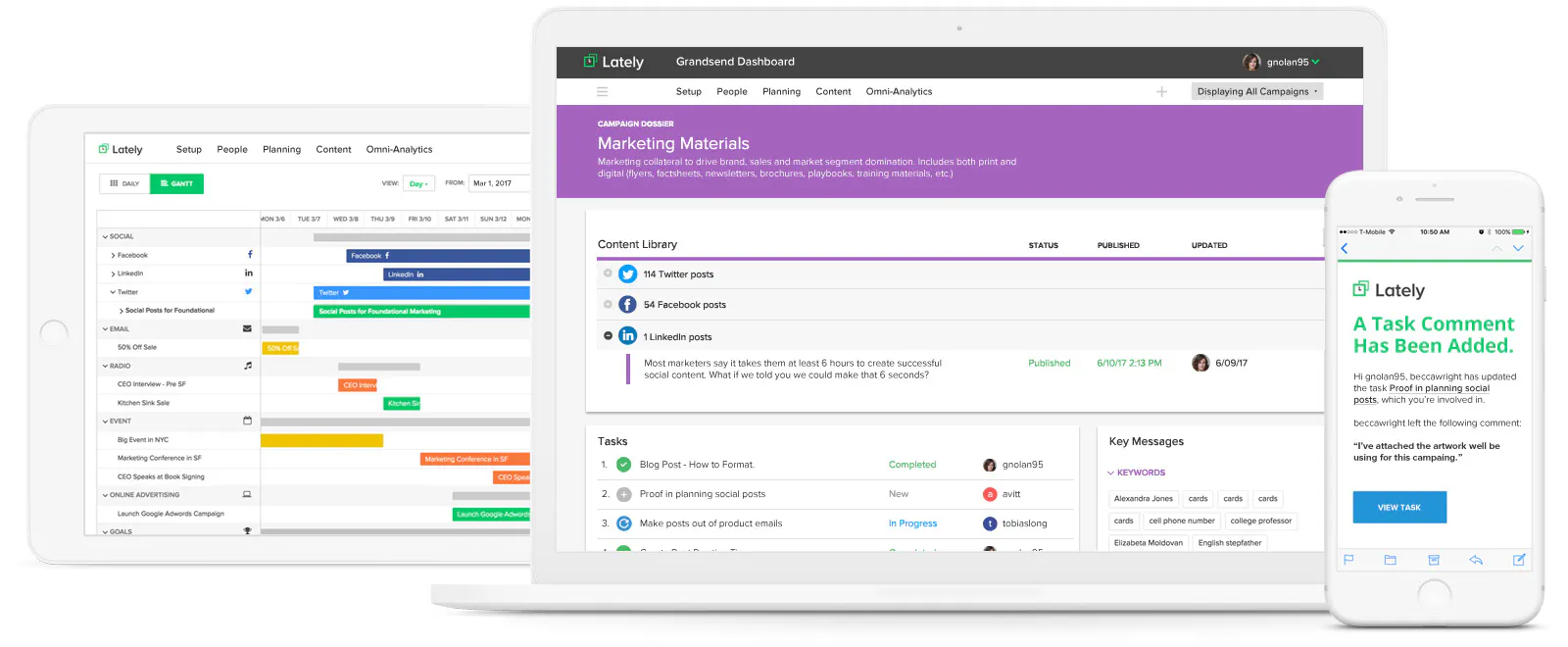Click the yellow 50% Off Sale bar in the Gantt
The width and height of the screenshot is (1568, 647).
click(281, 348)
